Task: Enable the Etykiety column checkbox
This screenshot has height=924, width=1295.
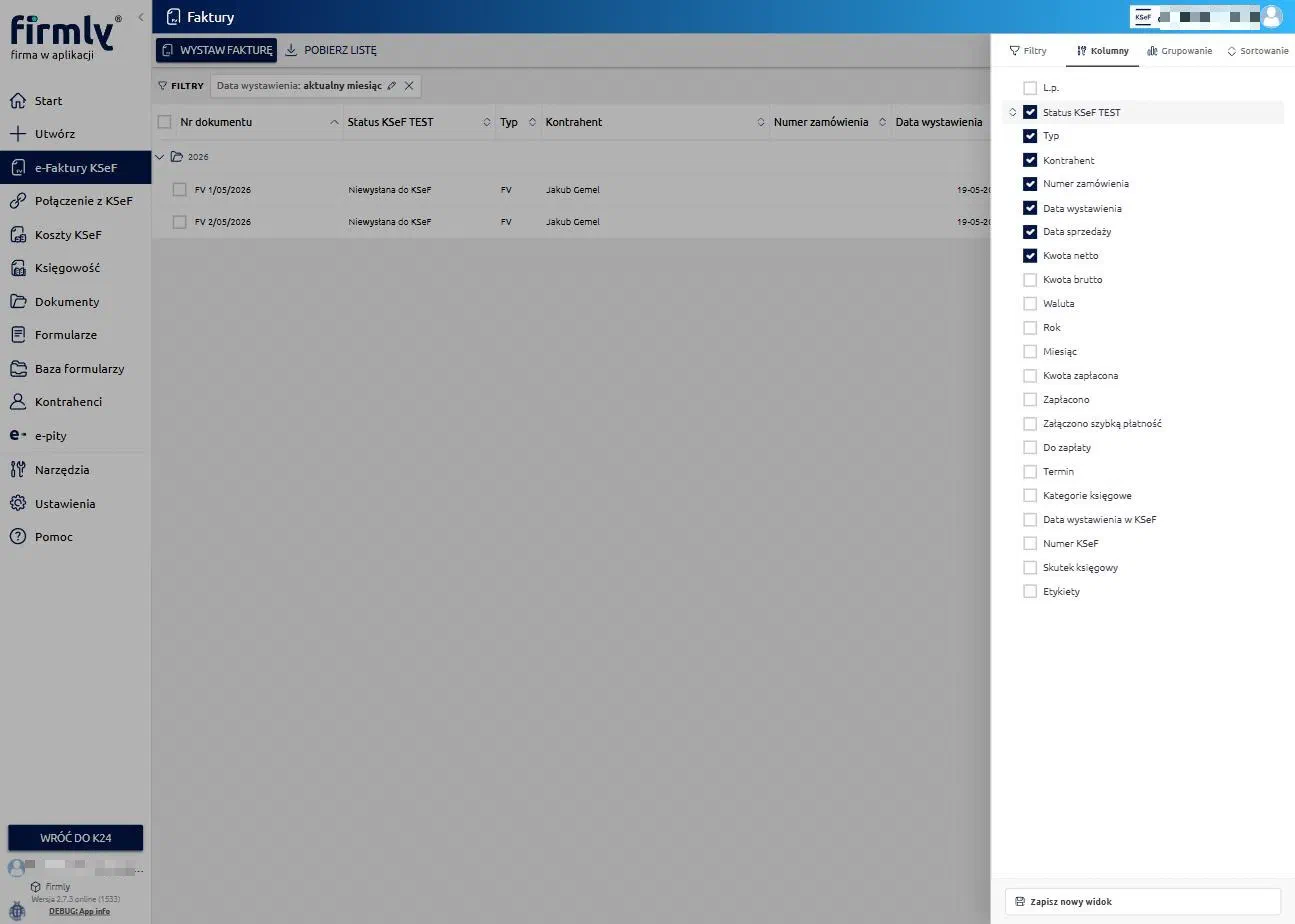Action: tap(1030, 592)
